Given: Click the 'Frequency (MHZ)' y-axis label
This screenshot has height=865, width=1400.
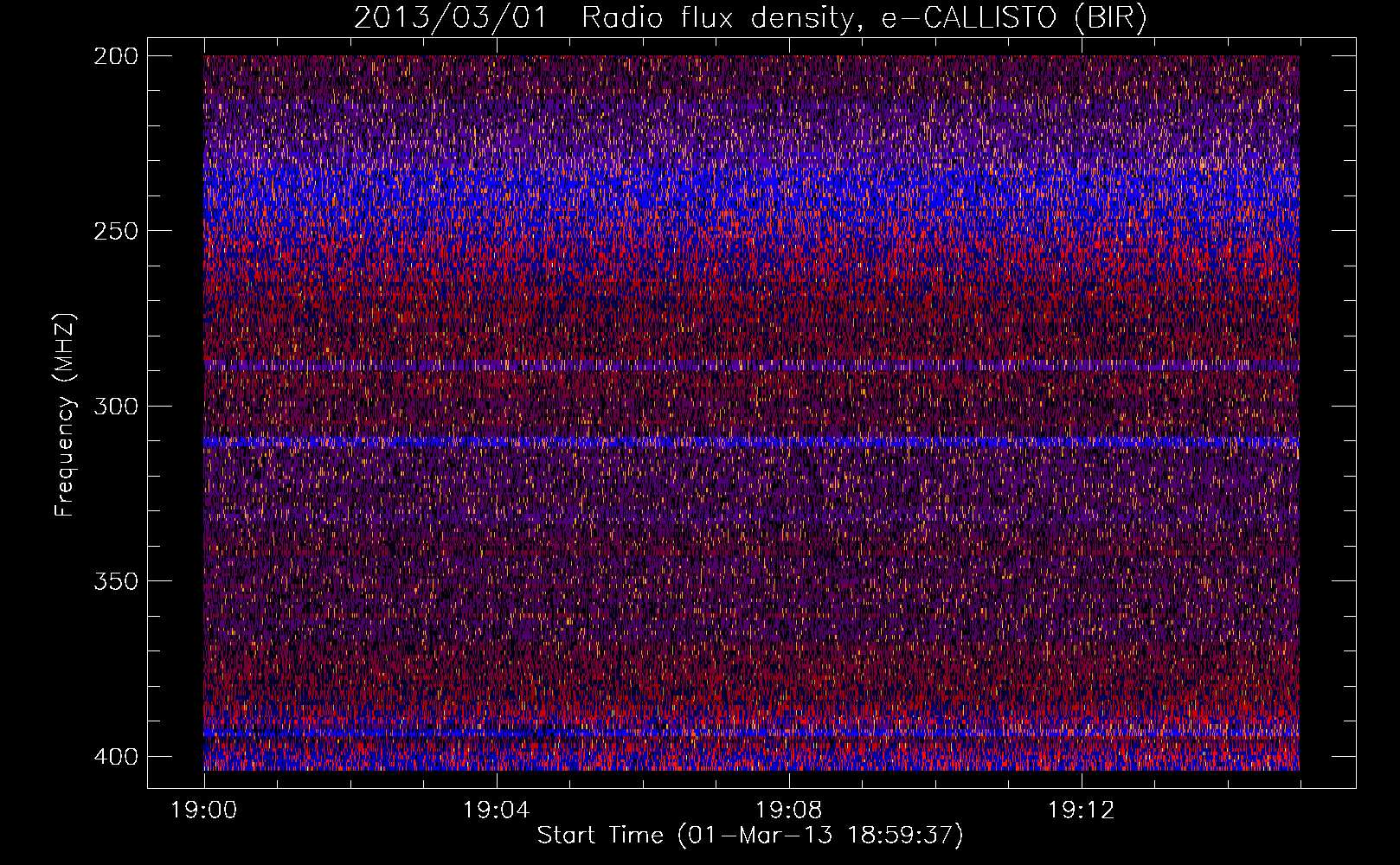Looking at the screenshot, I should [65, 415].
